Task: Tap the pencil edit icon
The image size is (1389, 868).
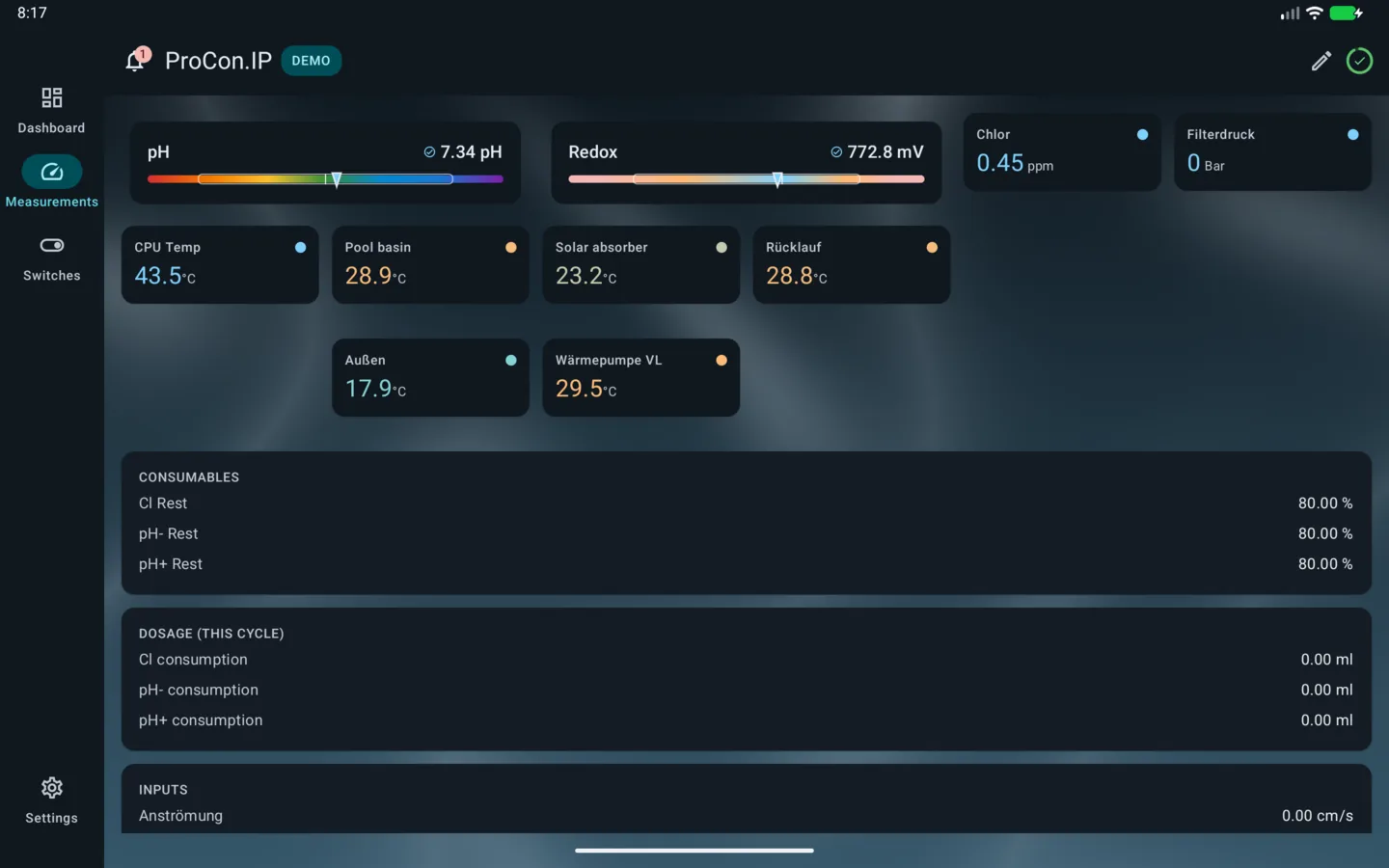Action: (1321, 61)
